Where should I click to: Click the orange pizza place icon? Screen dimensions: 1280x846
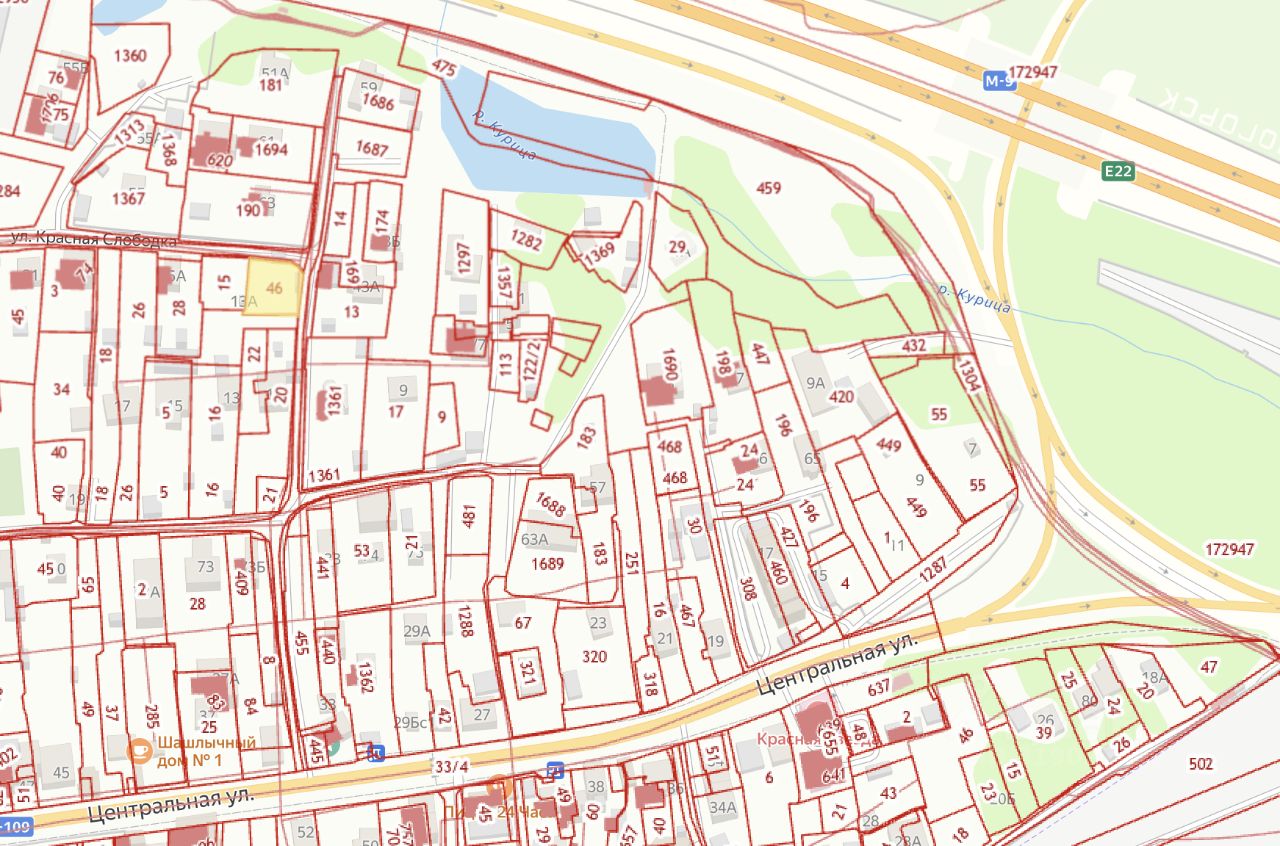click(506, 787)
